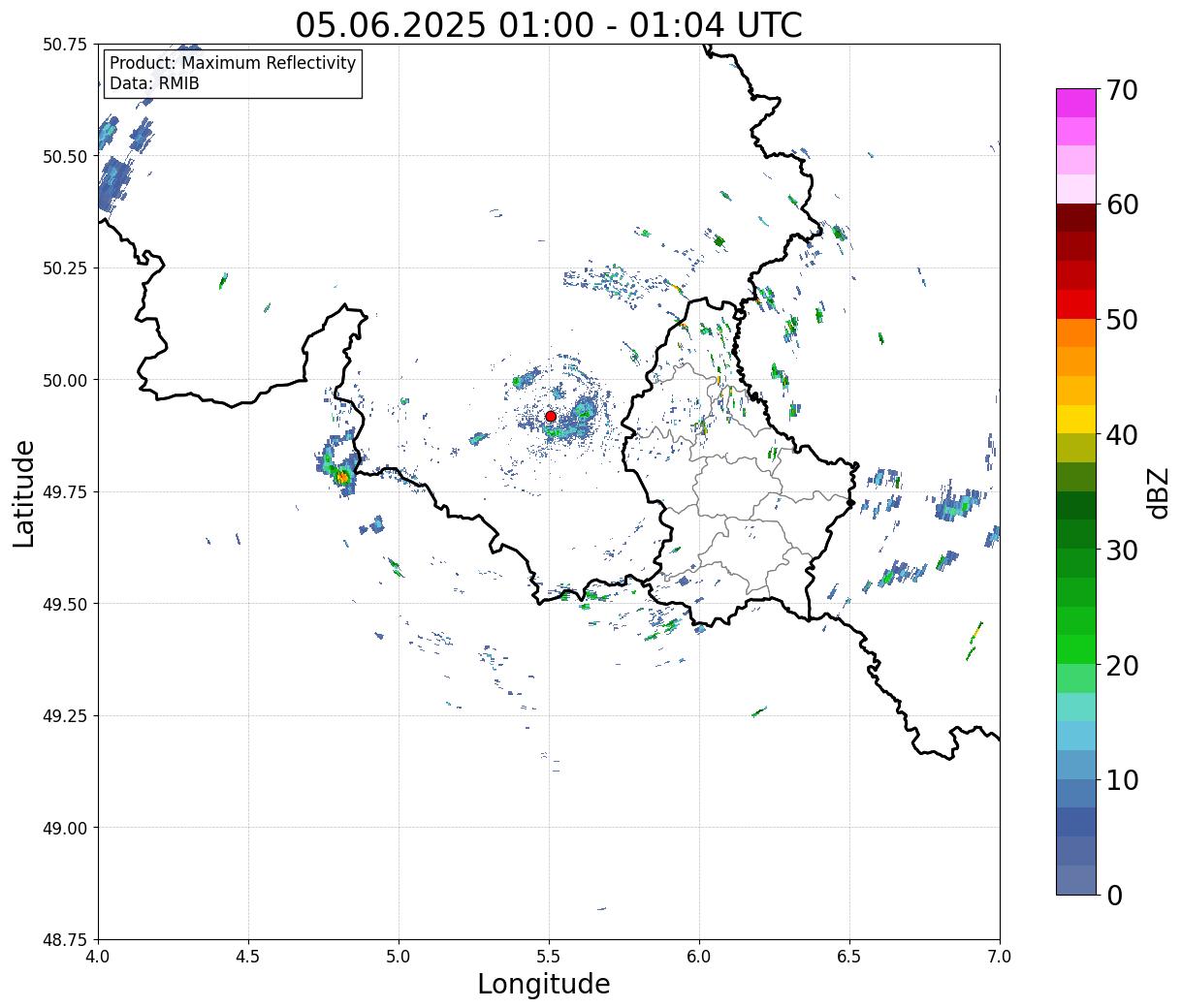1182x1008 pixels.
Task: Click longitude tick label 4.5
Action: pyautogui.click(x=248, y=957)
